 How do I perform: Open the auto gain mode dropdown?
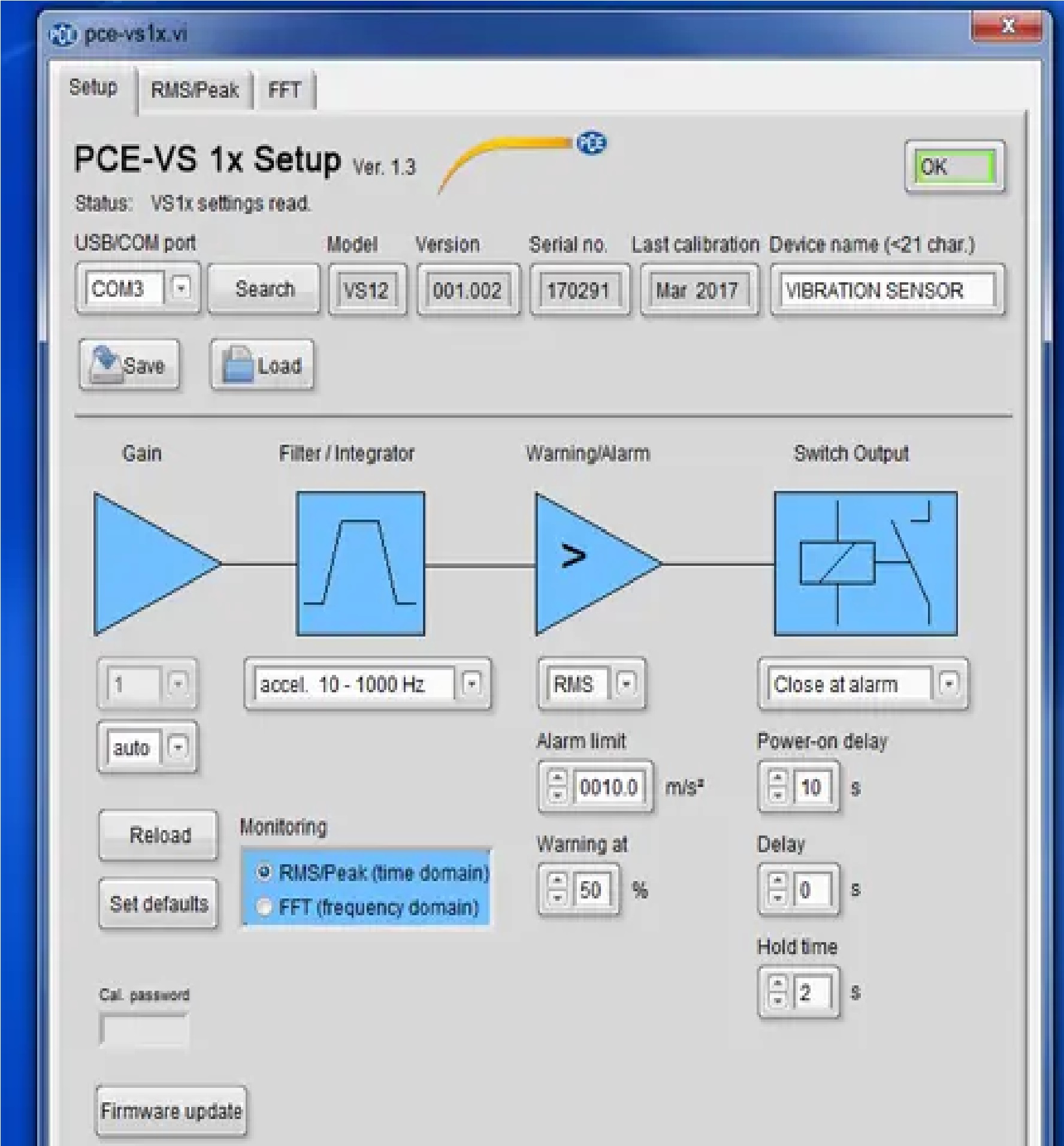pyautogui.click(x=178, y=747)
